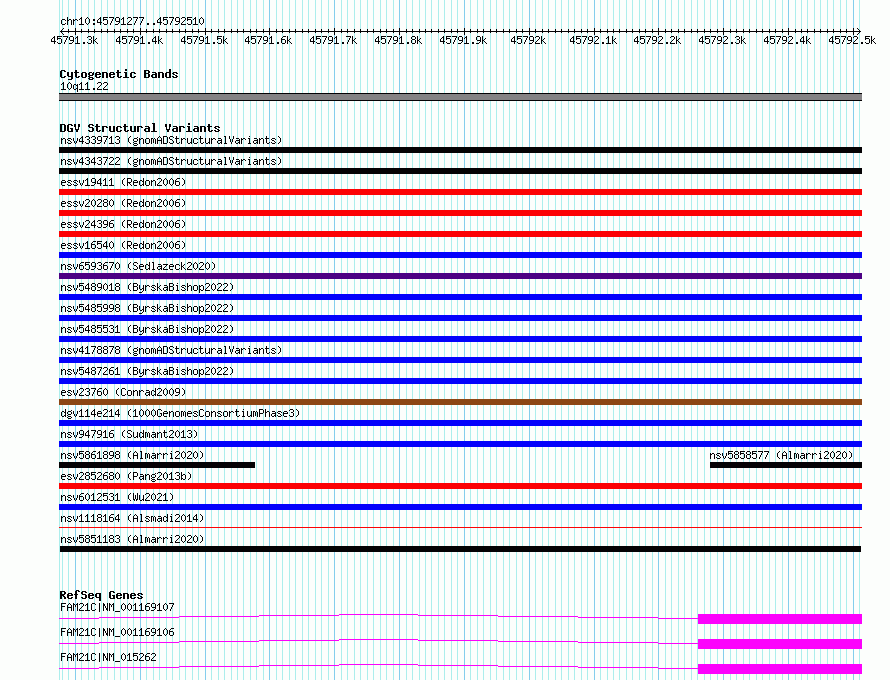Click the 45791.3k ruler tick label
The width and height of the screenshot is (890, 680).
pyautogui.click(x=74, y=40)
